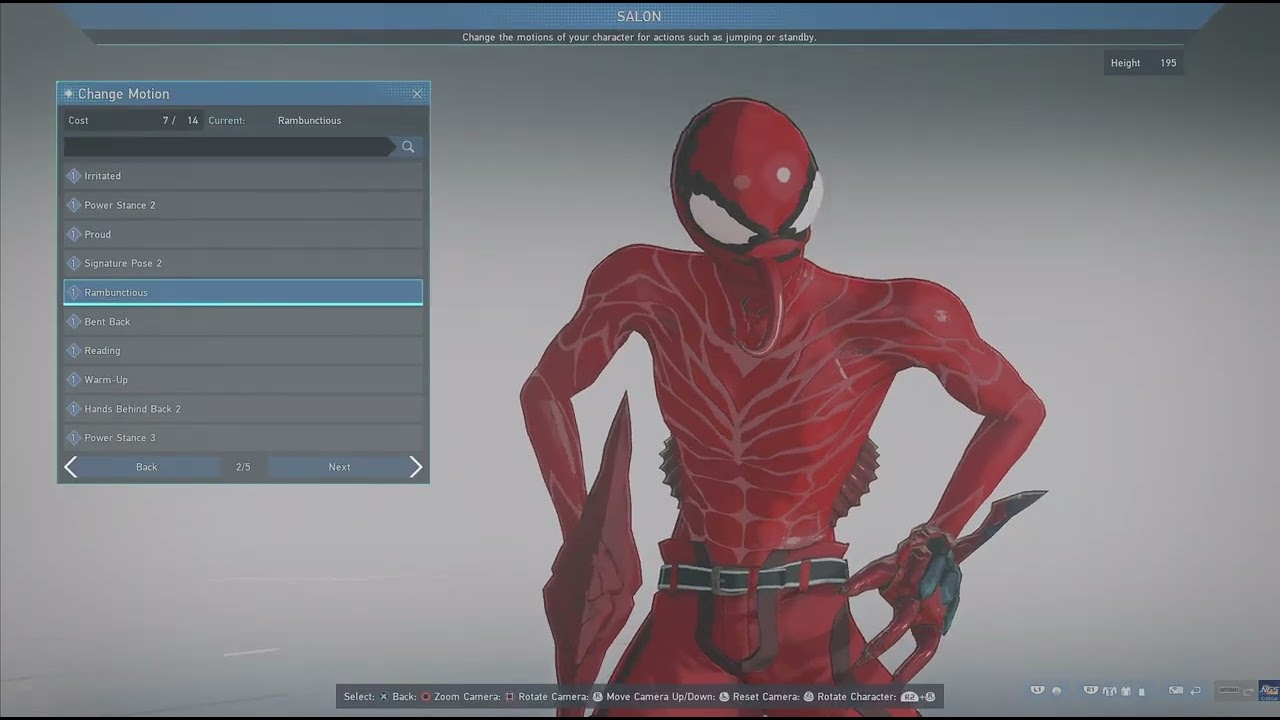
Task: Click the 2/5 page indicator
Action: pyautogui.click(x=243, y=467)
